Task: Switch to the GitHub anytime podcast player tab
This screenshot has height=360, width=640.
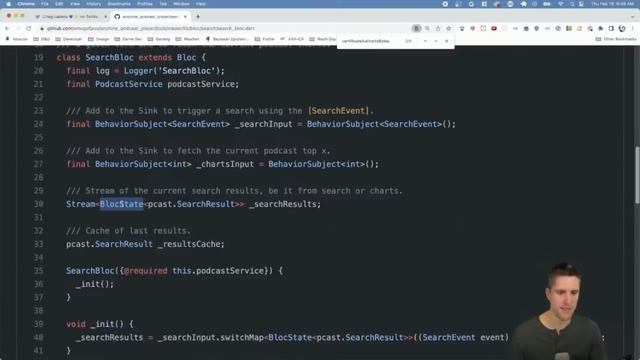Action: (150, 17)
